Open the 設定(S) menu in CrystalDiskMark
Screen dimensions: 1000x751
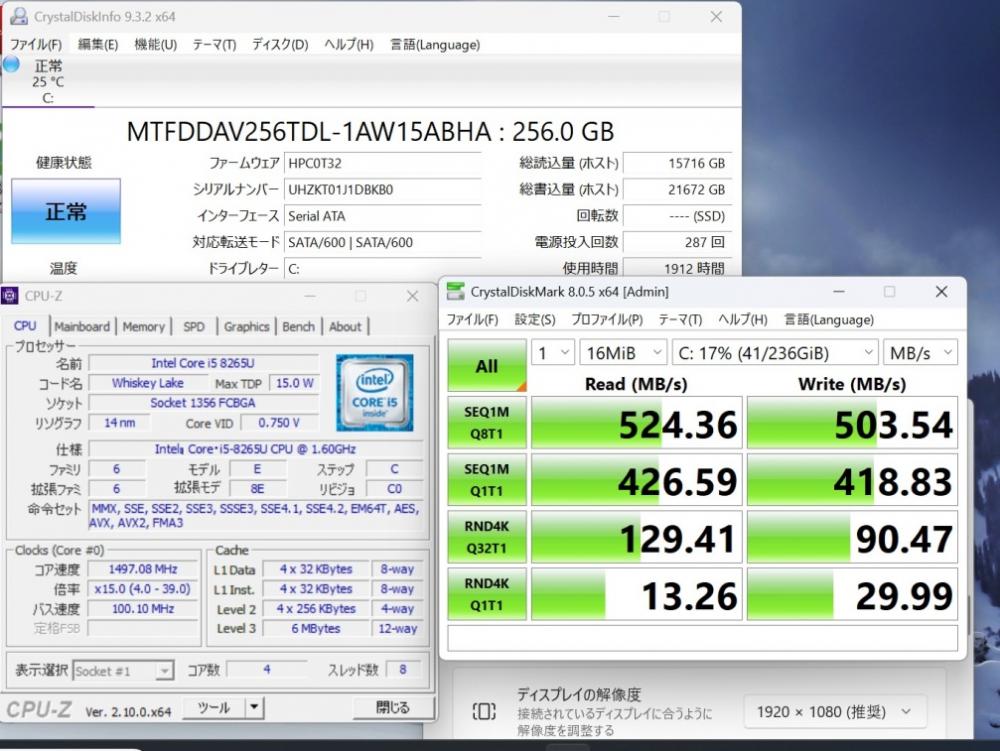tap(535, 319)
